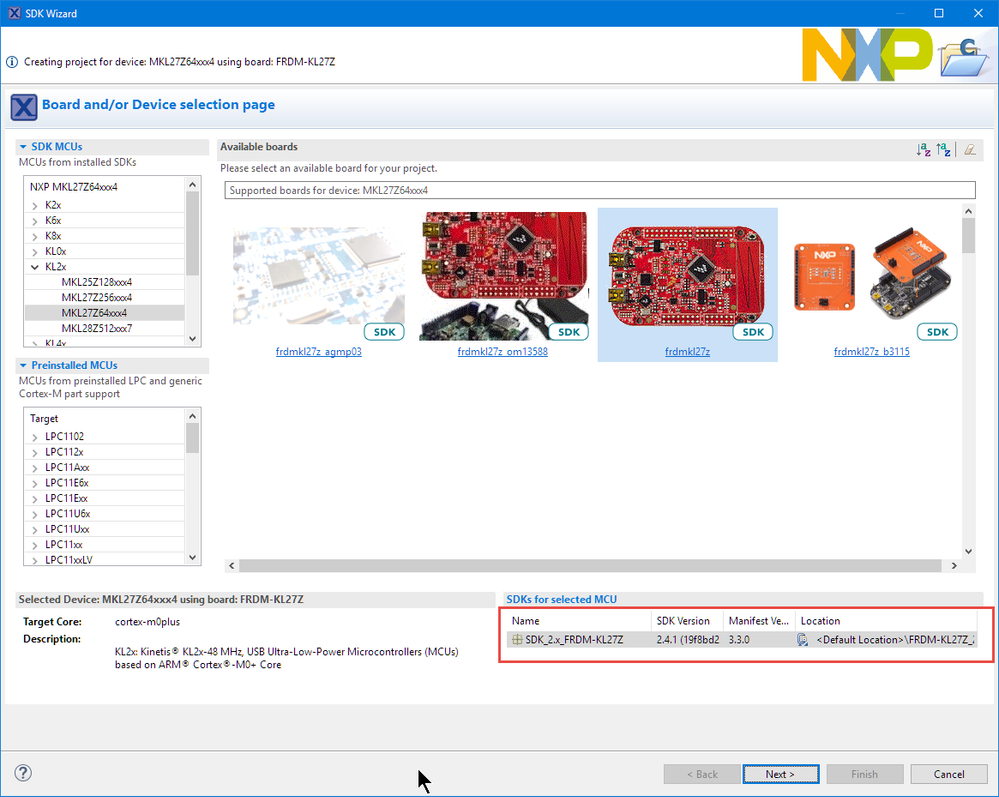
Task: Click the SDK Version column header
Action: [x=687, y=621]
